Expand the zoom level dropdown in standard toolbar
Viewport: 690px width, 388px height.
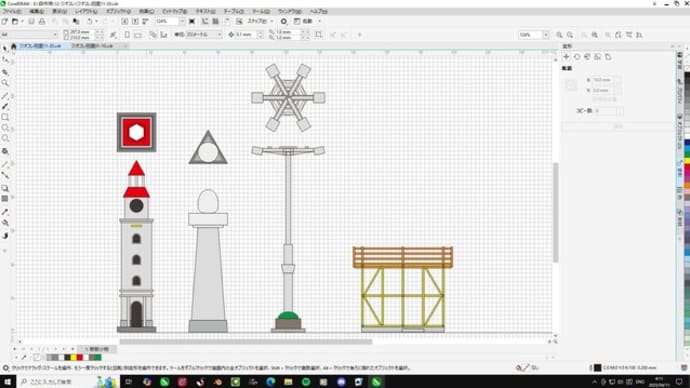coord(182,21)
